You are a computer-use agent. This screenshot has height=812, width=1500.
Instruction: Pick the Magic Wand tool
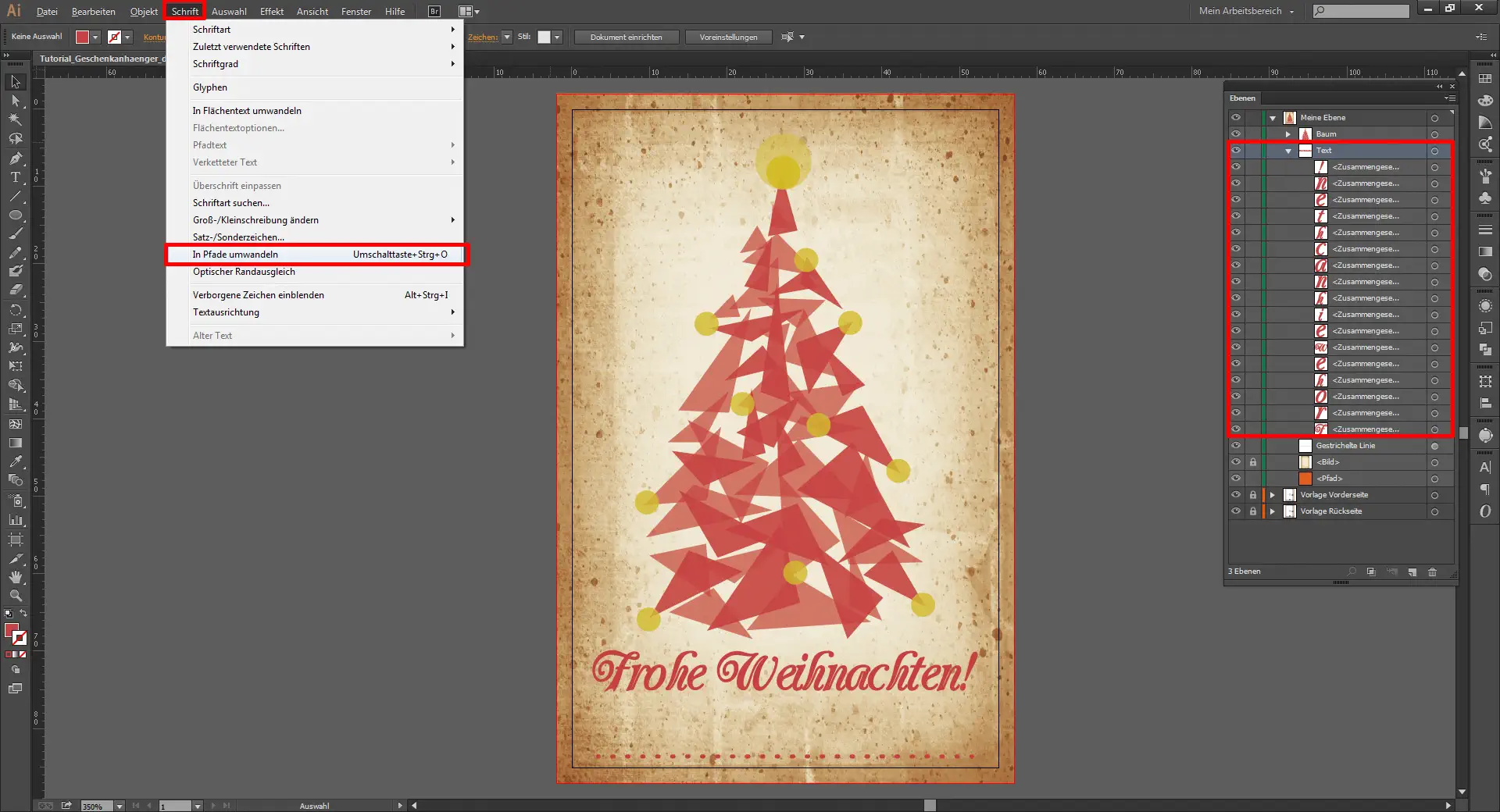[15, 119]
